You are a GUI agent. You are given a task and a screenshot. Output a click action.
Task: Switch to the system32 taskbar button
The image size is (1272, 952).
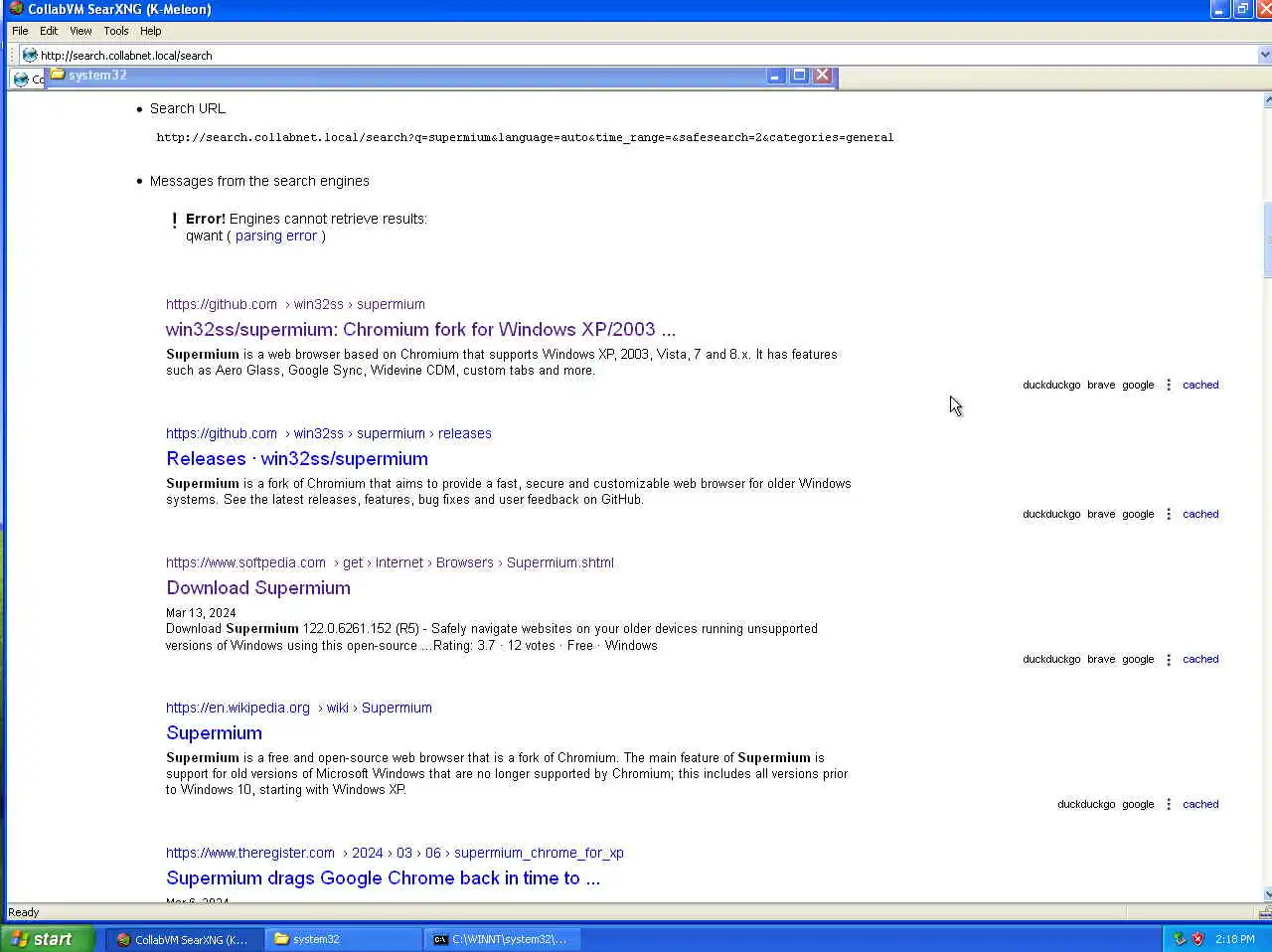[x=343, y=939]
